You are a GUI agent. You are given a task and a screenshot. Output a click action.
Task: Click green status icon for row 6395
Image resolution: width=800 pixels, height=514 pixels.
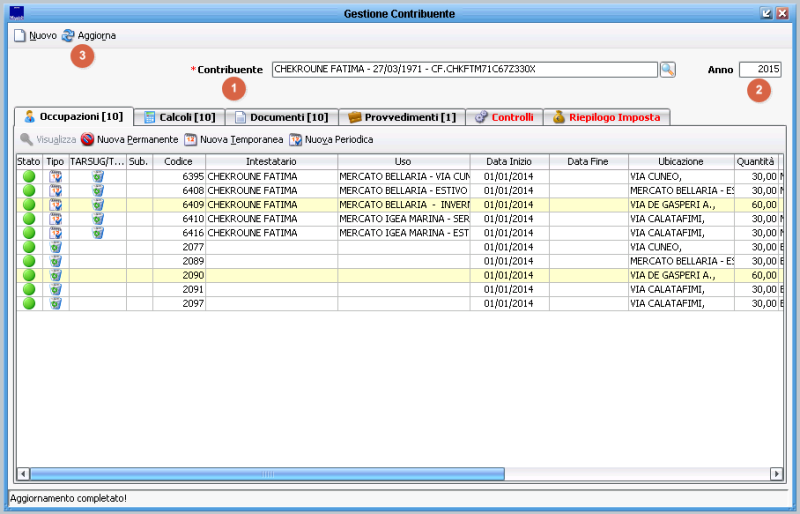pyautogui.click(x=29, y=177)
